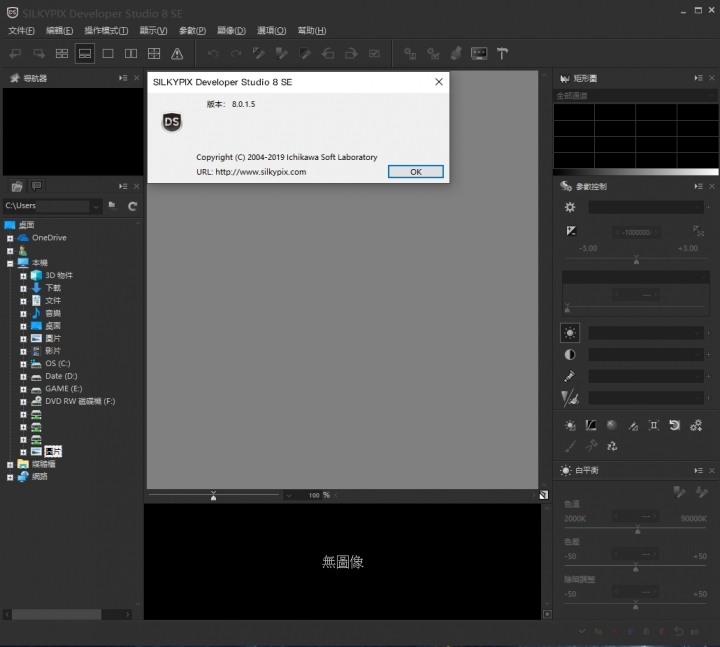Select the 下載 folder in tree
This screenshot has height=647, width=720.
coord(53,288)
